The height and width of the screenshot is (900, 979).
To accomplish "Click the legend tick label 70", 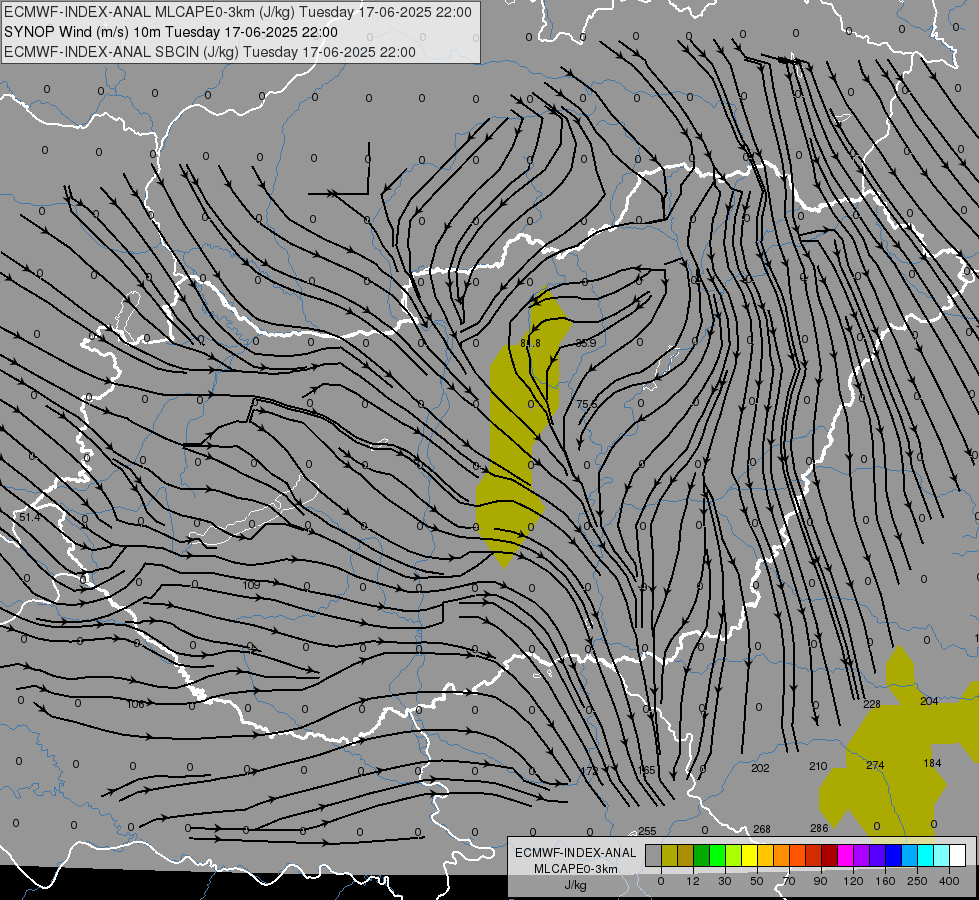I will (x=789, y=881).
